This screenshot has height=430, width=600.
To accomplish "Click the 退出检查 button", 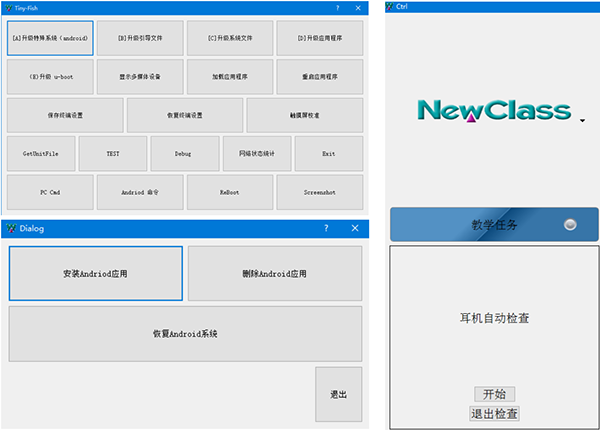I will tap(494, 413).
